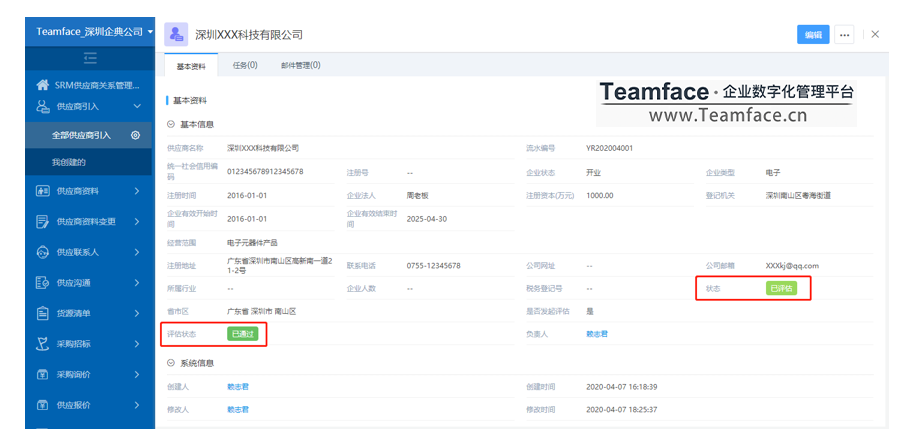Screen dimensions: 913x429
Task: Click registered capital value 1000.00
Action: pyautogui.click(x=600, y=196)
